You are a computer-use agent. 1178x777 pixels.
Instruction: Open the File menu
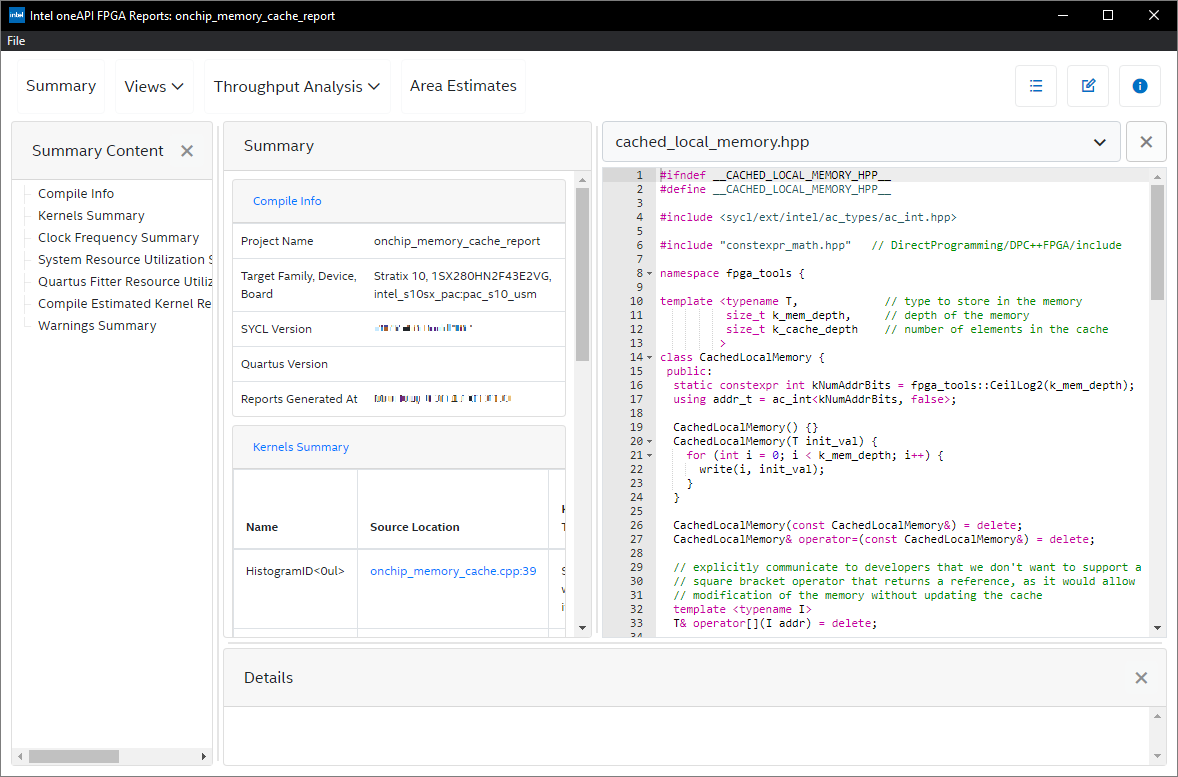(x=16, y=41)
